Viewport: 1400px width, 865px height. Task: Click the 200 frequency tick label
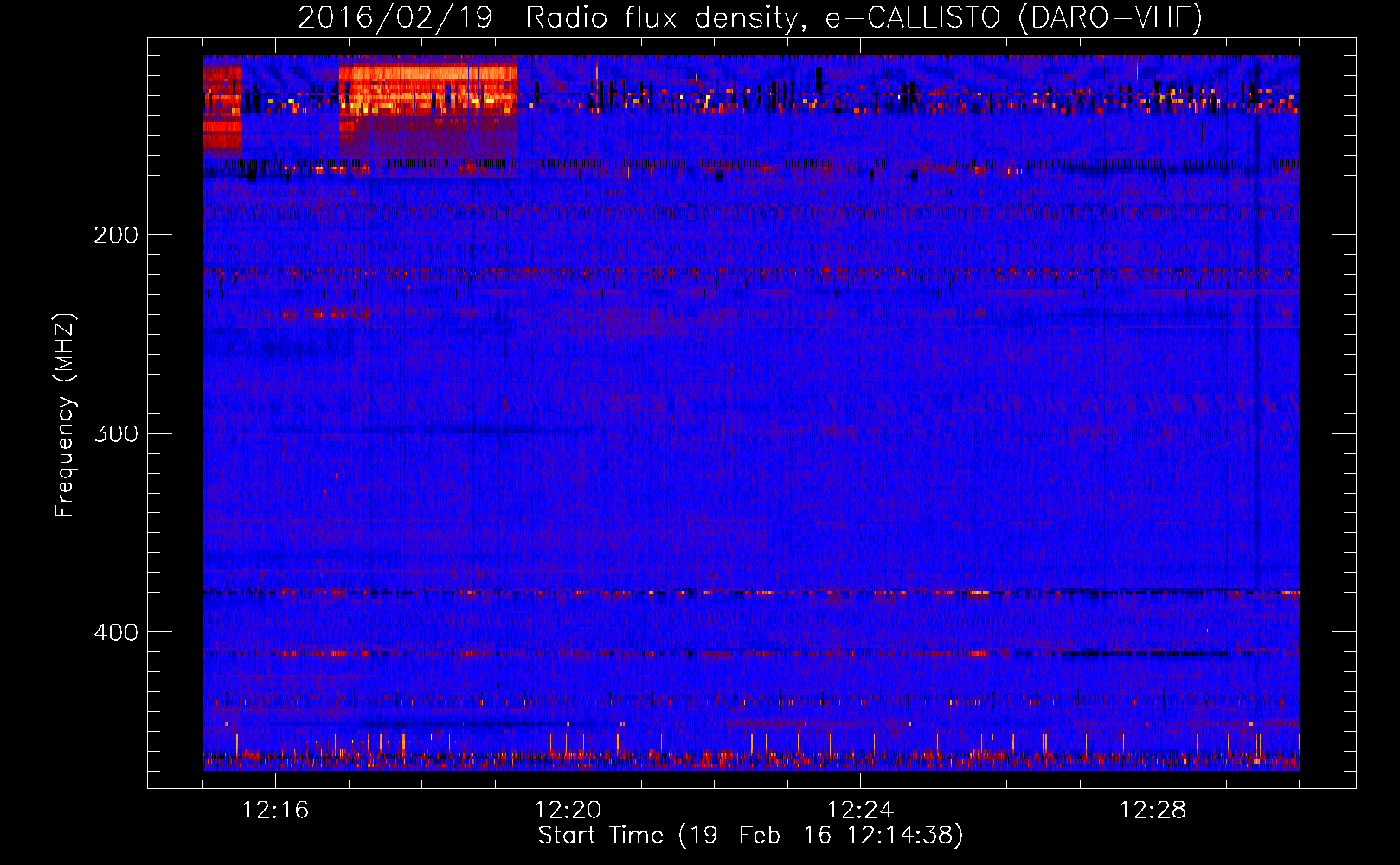(116, 235)
